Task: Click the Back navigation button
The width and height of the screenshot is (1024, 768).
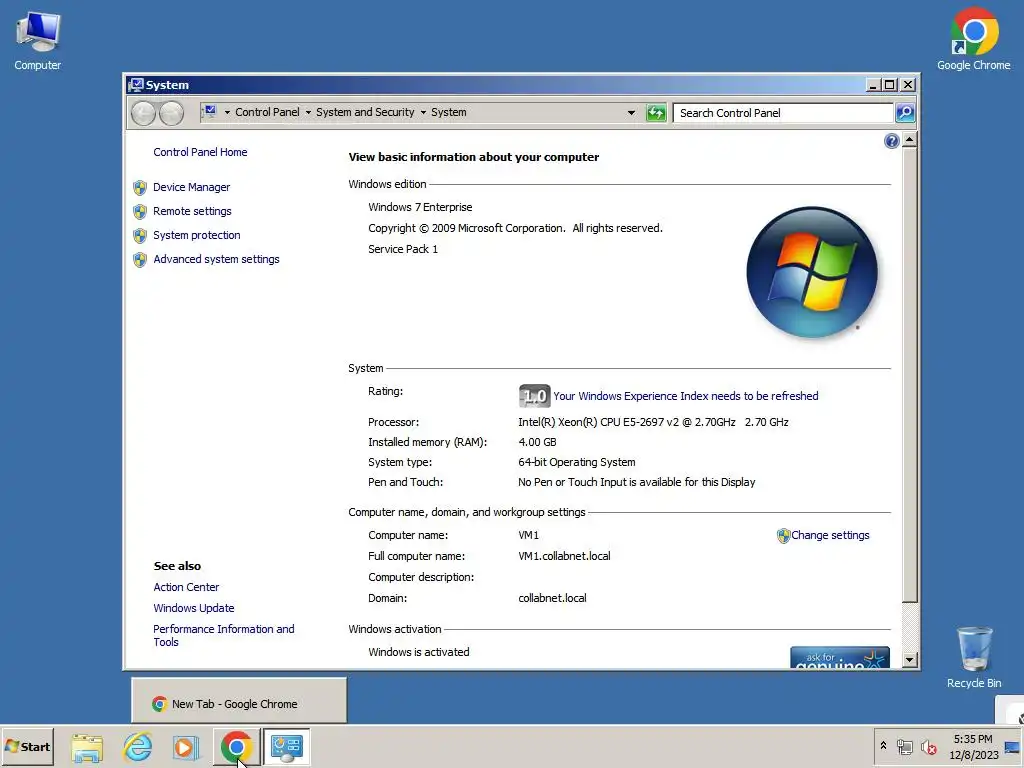Action: pyautogui.click(x=143, y=114)
